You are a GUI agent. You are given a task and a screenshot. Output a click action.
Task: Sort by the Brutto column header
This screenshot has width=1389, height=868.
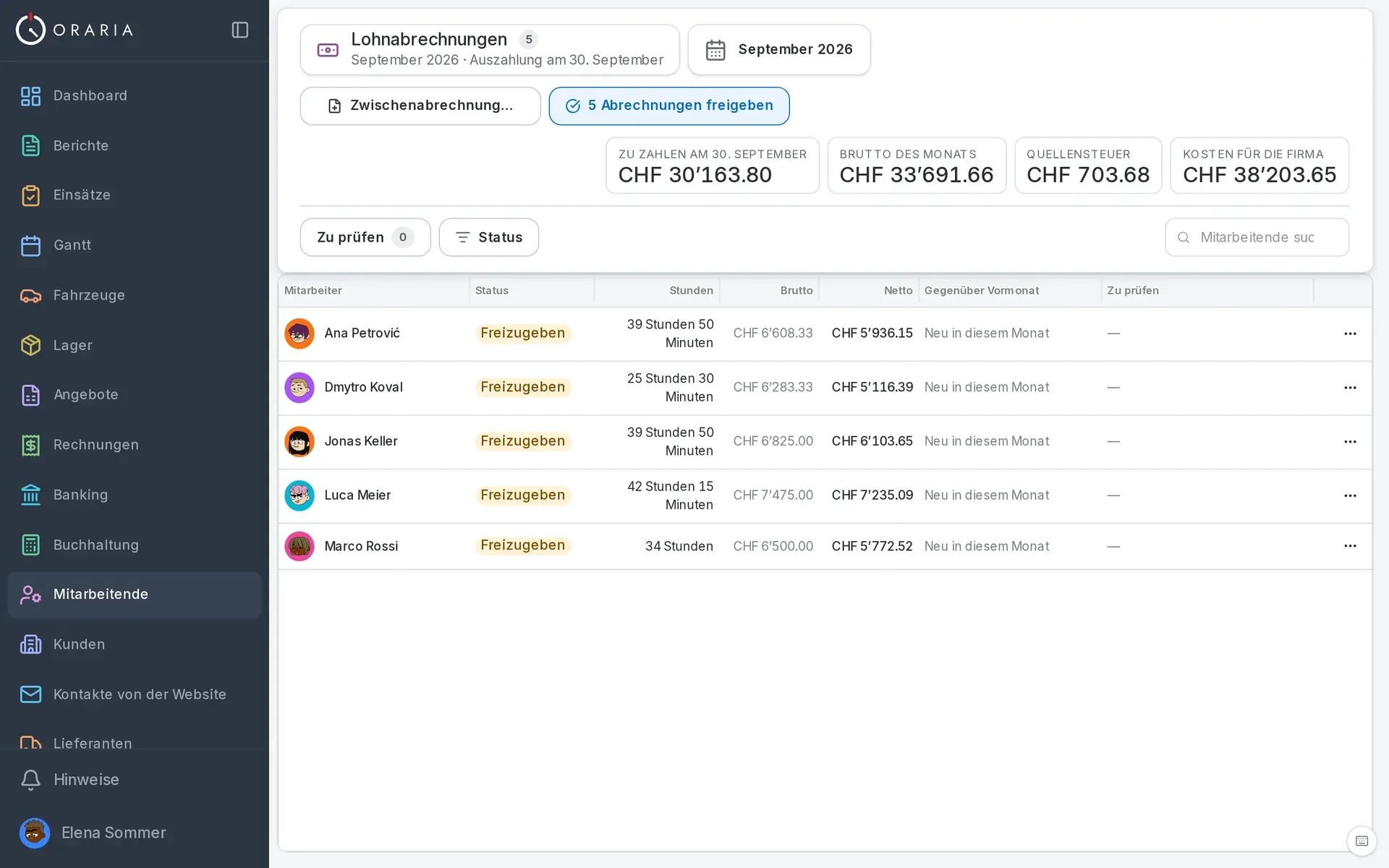click(x=797, y=290)
